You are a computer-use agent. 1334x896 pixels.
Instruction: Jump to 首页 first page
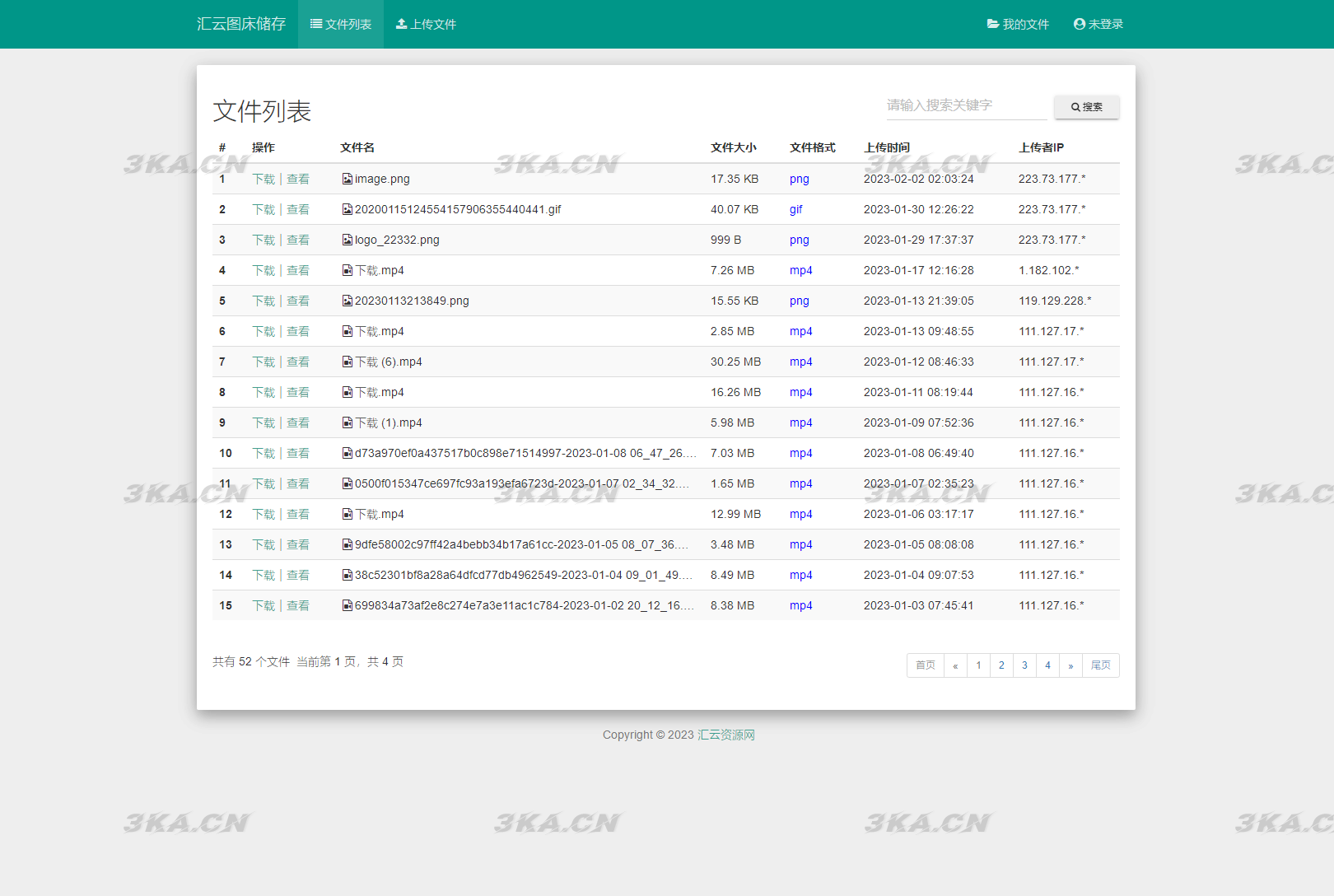point(926,665)
